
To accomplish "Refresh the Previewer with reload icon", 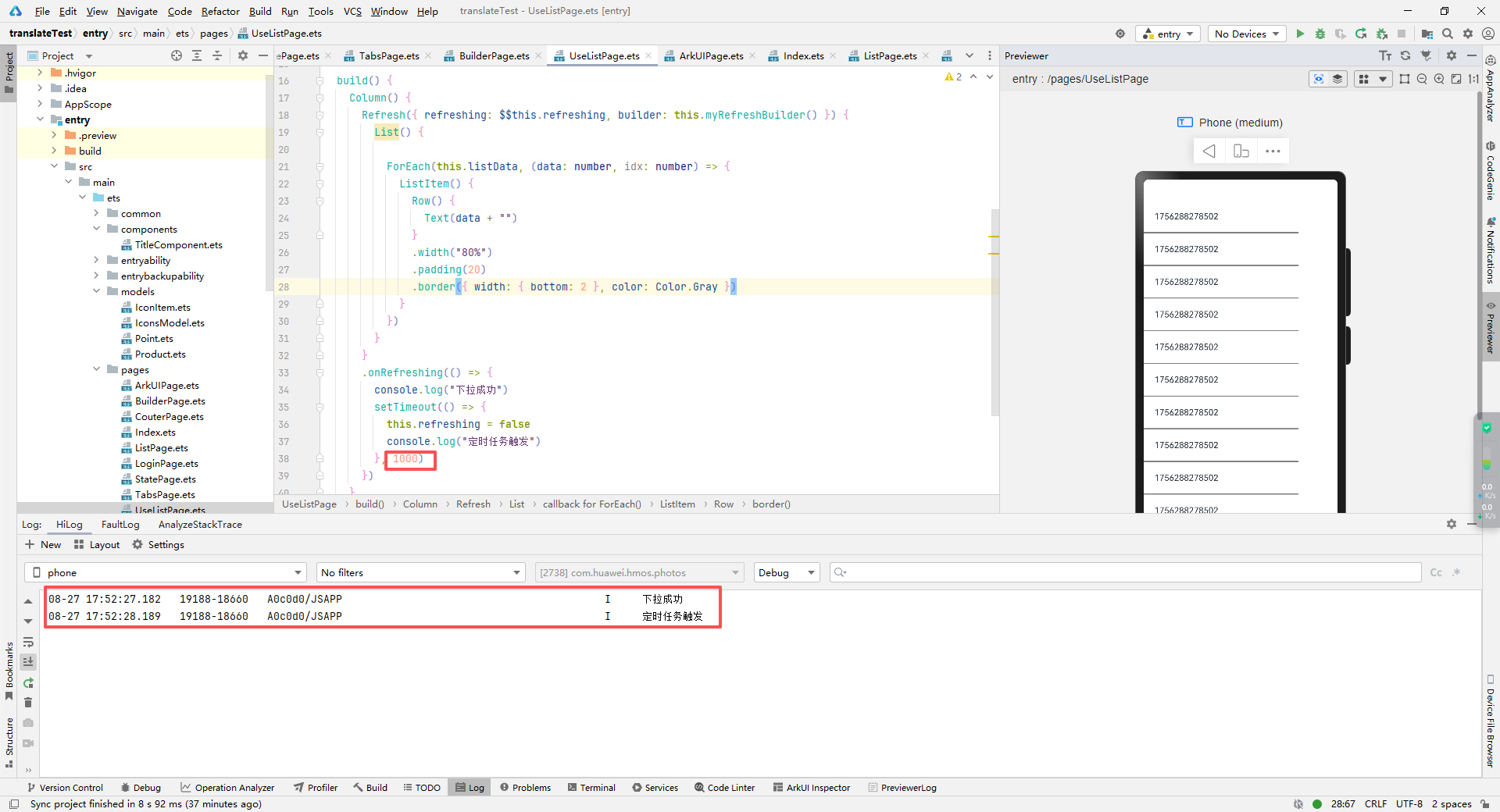I will 1405,55.
